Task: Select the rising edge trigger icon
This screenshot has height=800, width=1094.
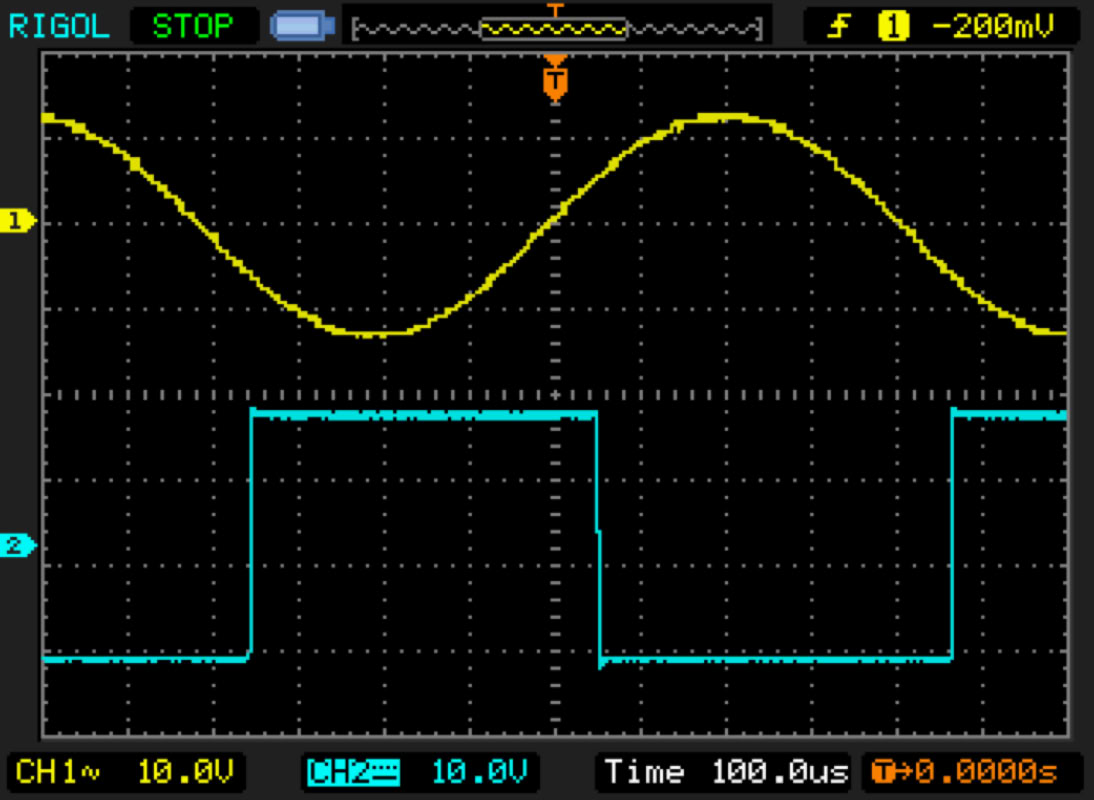Action: coord(842,26)
